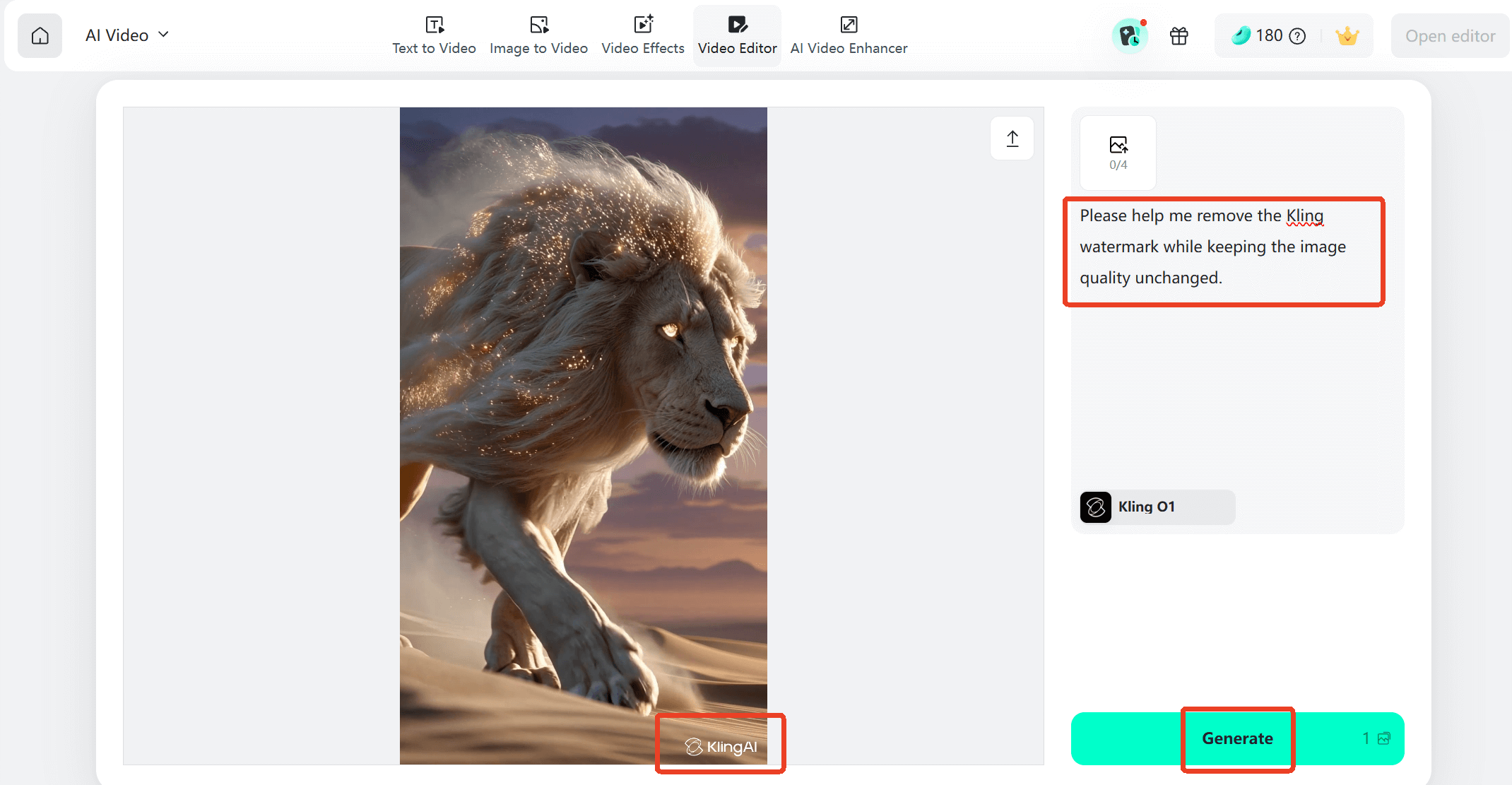Screen dimensions: 1512x785
Task: Open the AI Video Enhancer tool
Action: [849, 35]
